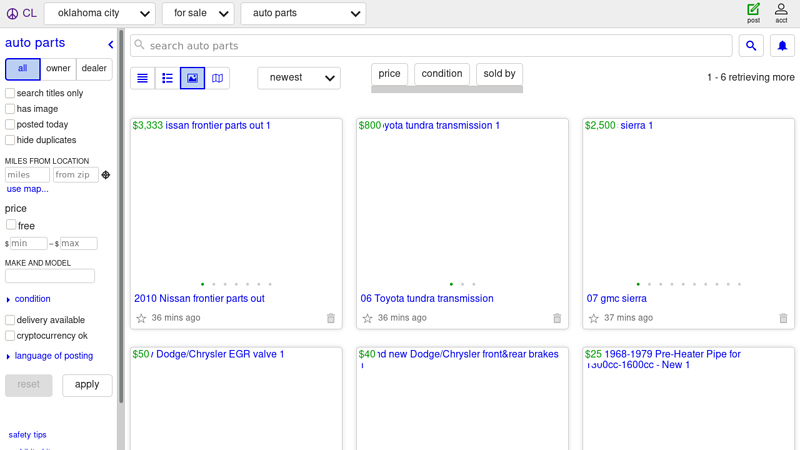Image resolution: width=800 pixels, height=450 pixels.
Task: Open the 06 Toyota tundra transmission link
Action: point(427,298)
